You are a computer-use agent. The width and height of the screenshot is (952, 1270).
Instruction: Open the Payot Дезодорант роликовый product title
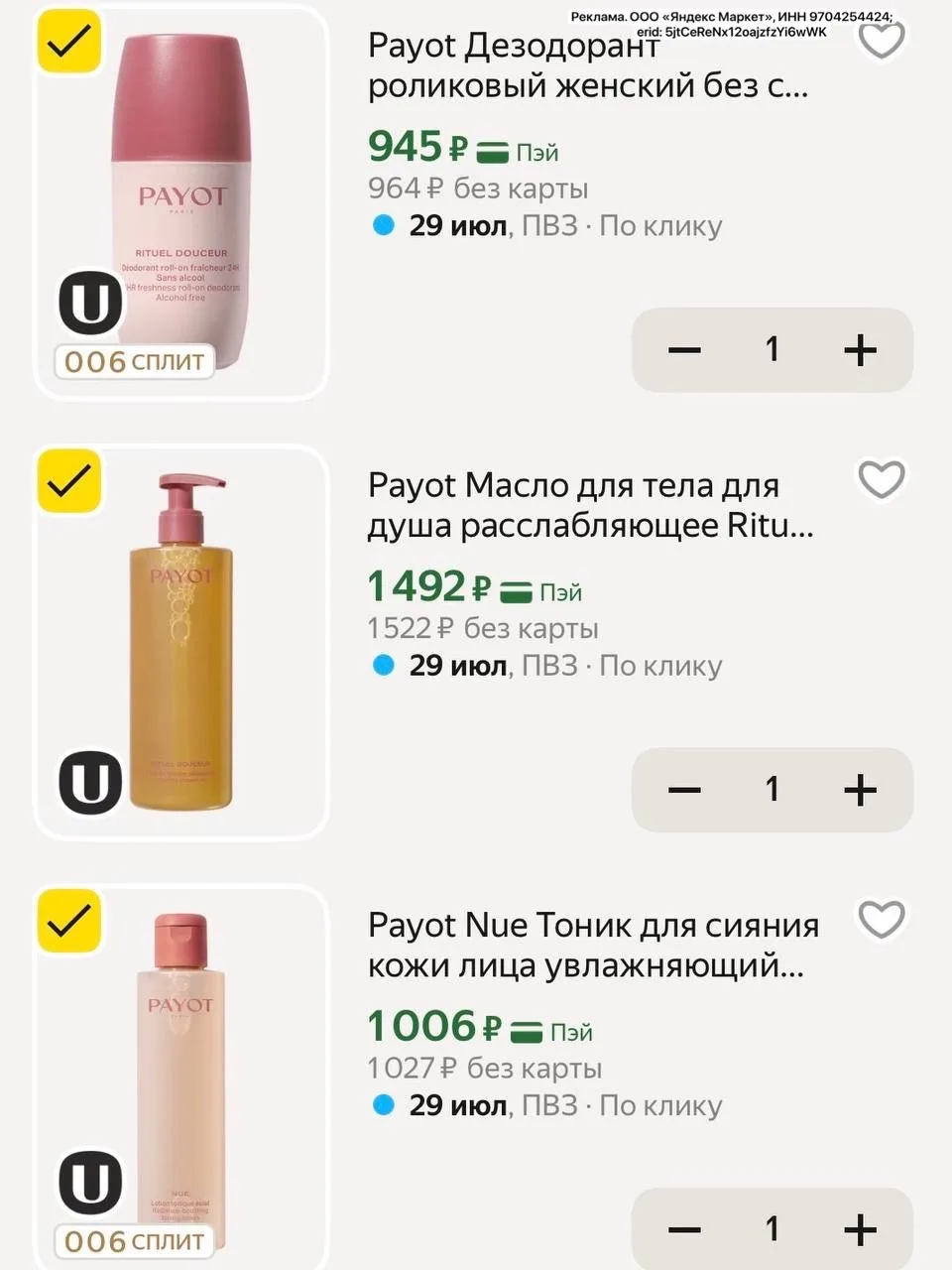pos(588,65)
